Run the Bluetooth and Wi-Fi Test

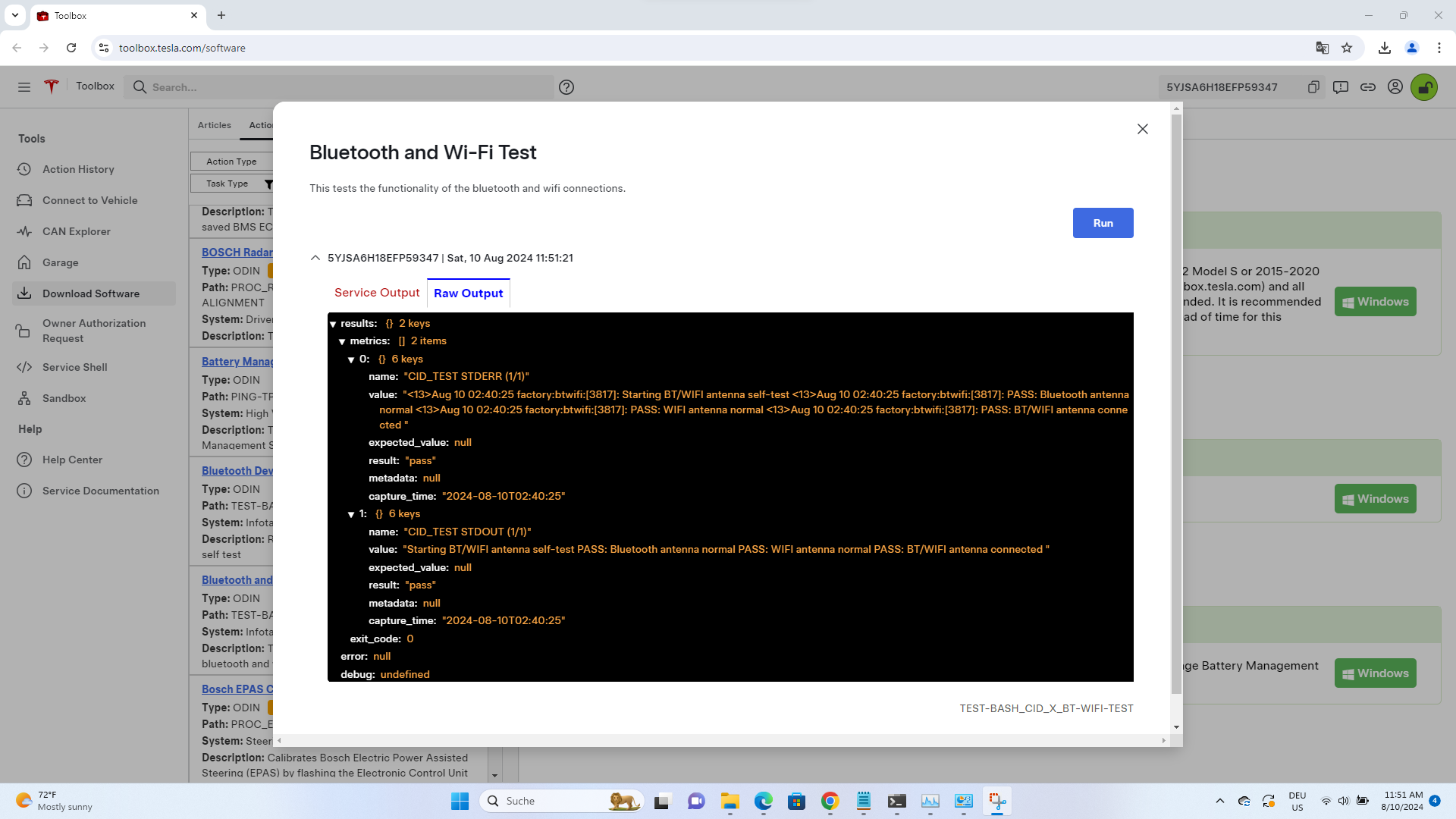(1103, 223)
